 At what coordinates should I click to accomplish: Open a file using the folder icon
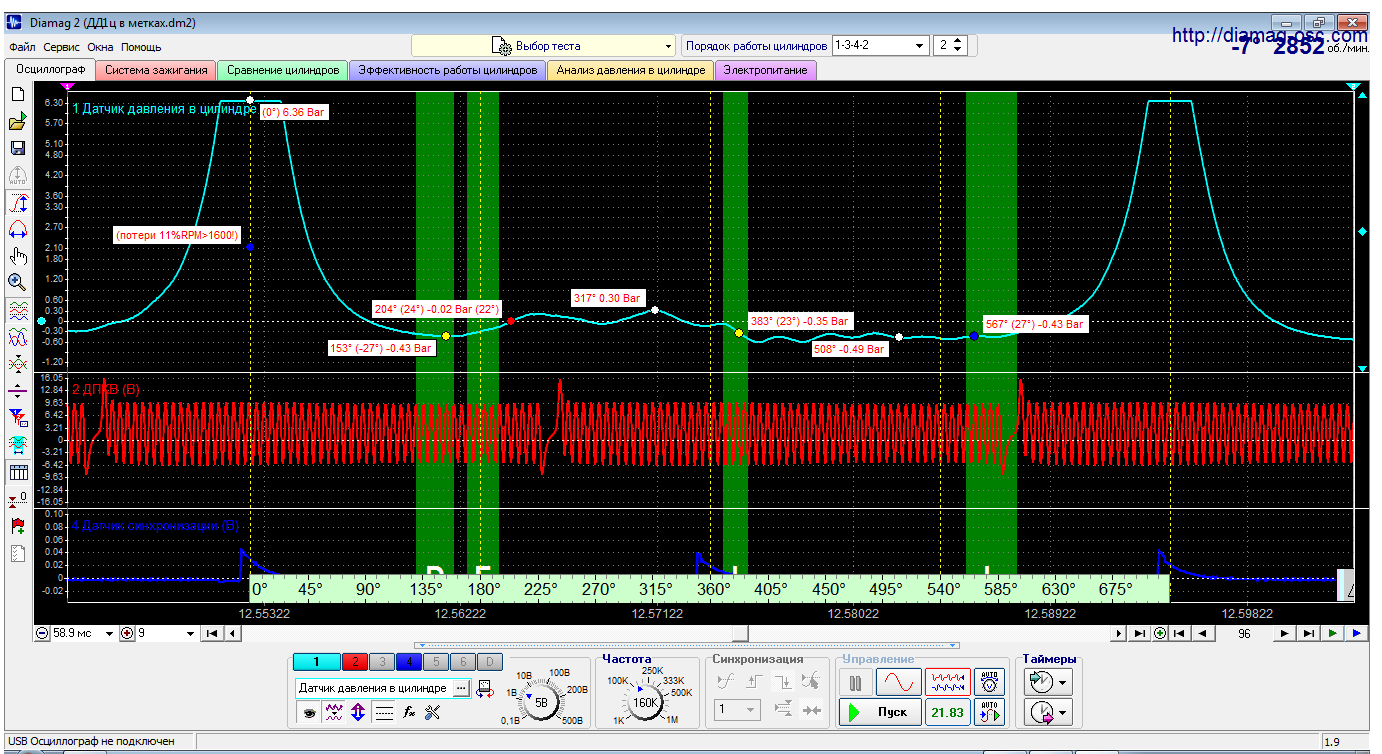(x=17, y=122)
